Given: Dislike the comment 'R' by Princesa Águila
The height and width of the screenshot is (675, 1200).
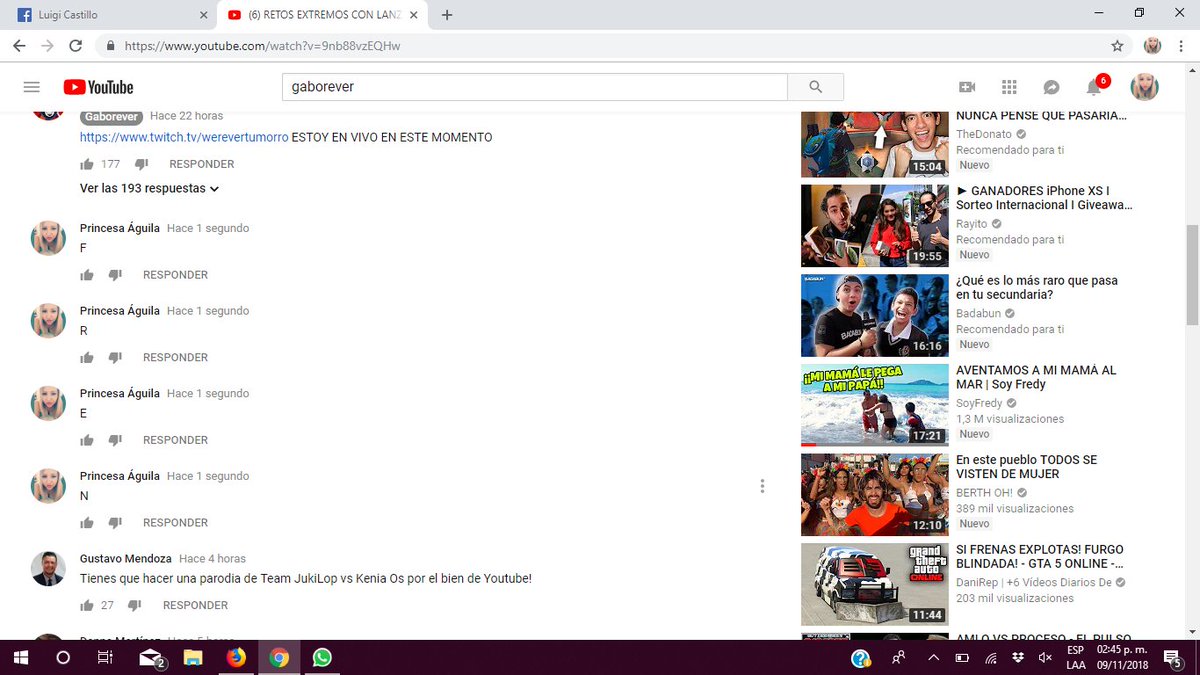Looking at the screenshot, I should (x=115, y=358).
